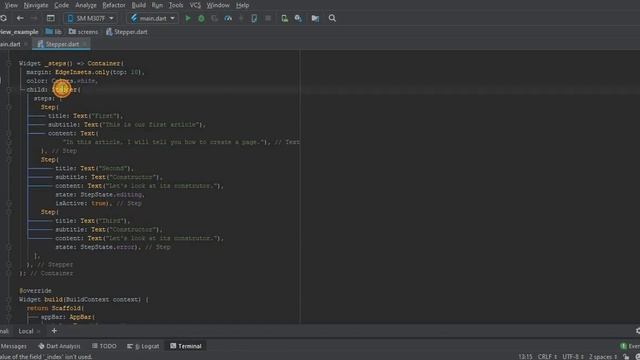Click the stop square icon
The width and height of the screenshot is (640, 360).
coord(268,18)
